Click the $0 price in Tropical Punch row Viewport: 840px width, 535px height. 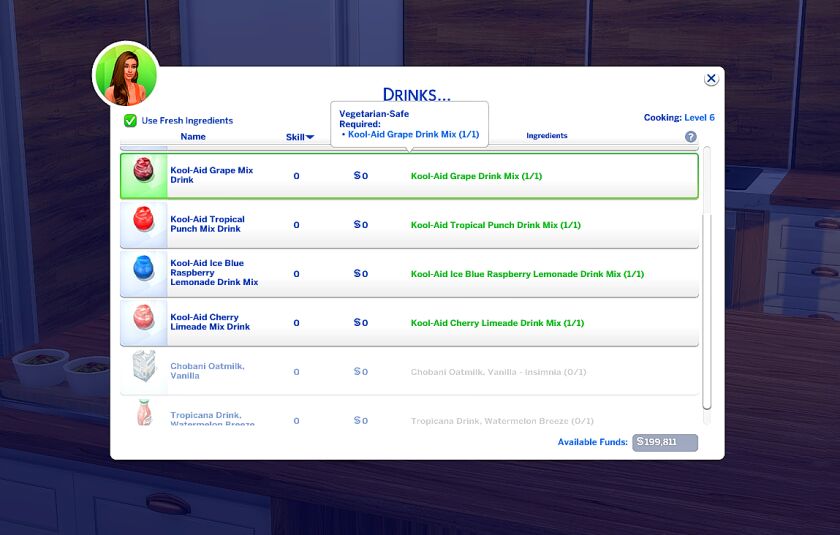pos(361,224)
